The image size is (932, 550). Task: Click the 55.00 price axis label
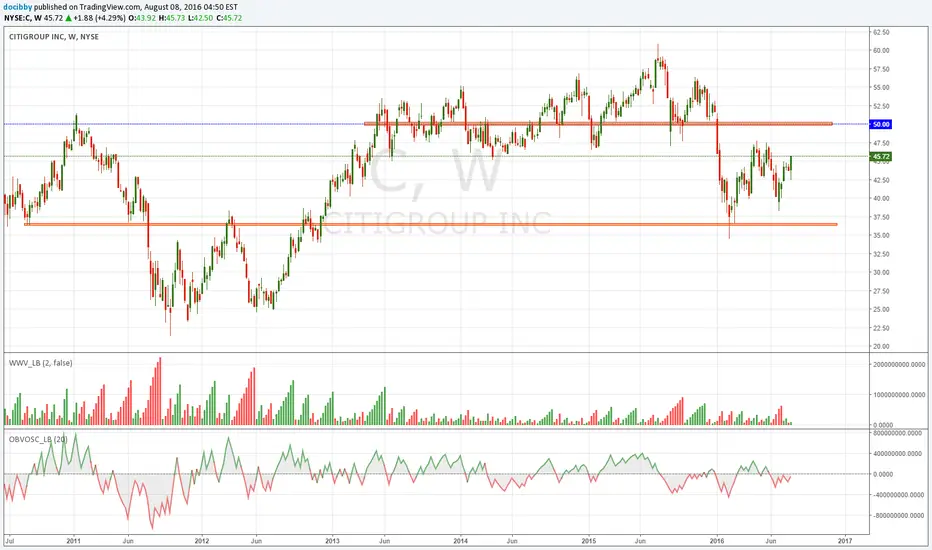coord(881,87)
